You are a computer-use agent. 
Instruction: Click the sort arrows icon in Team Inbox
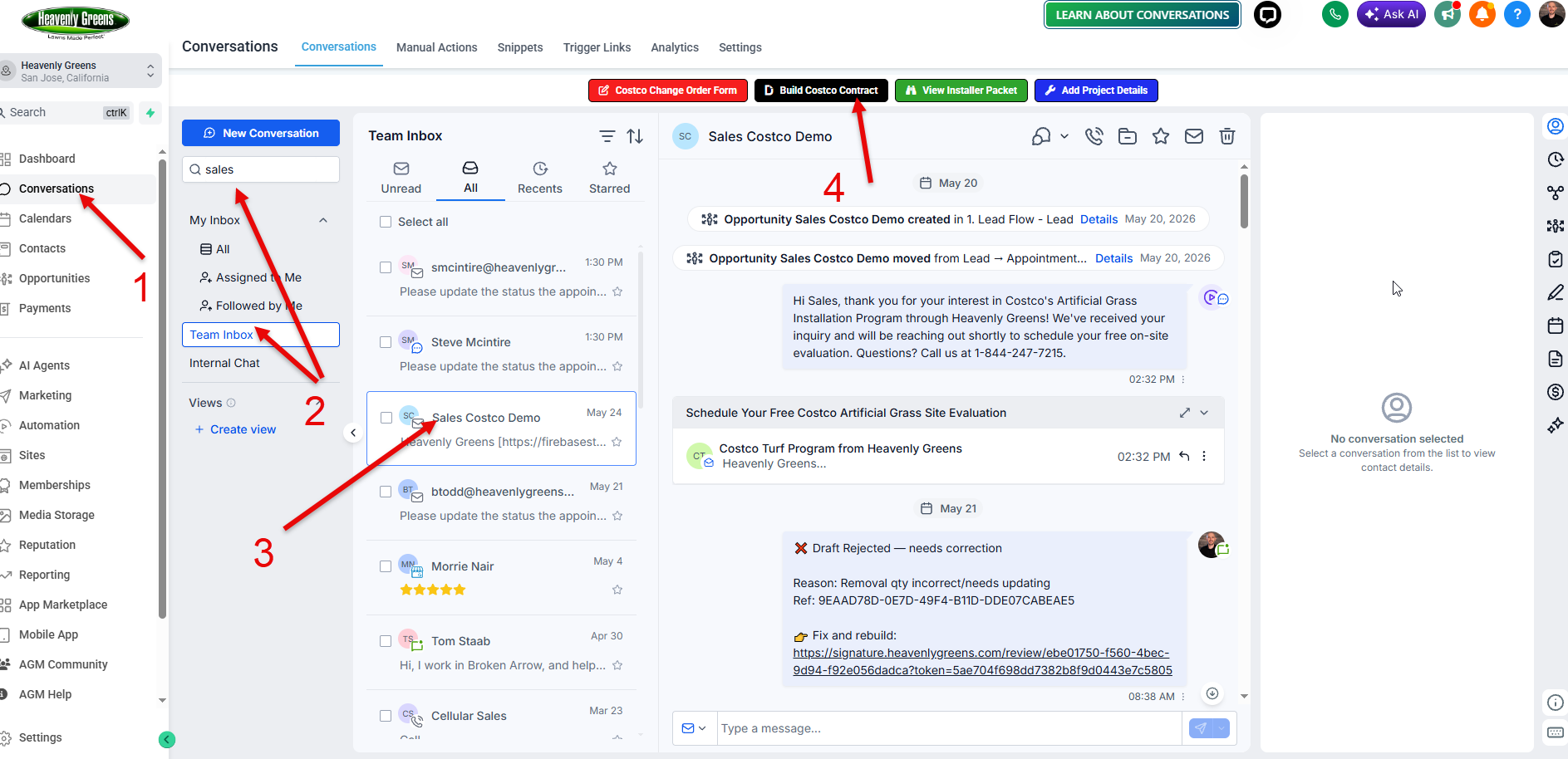pyautogui.click(x=635, y=136)
